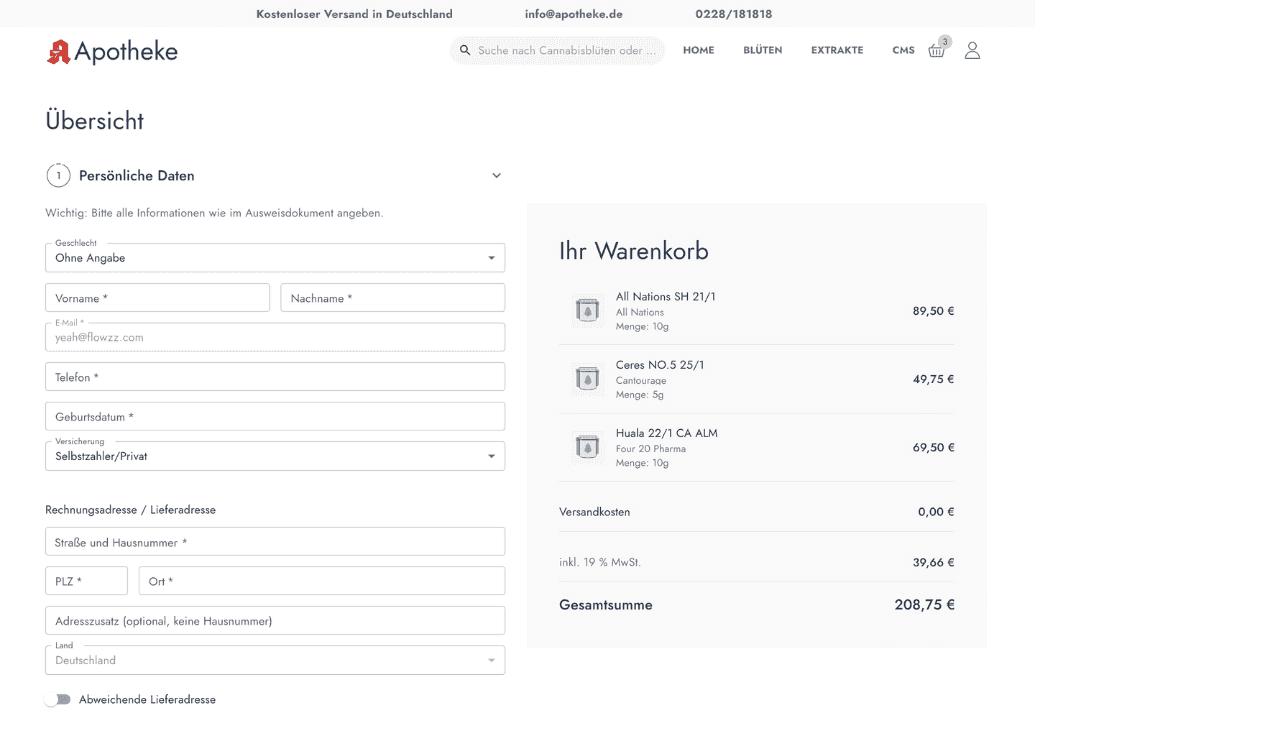Click the All Nations SH 21/1 product thumbnail
The width and height of the screenshot is (1280, 736).
coord(588,311)
